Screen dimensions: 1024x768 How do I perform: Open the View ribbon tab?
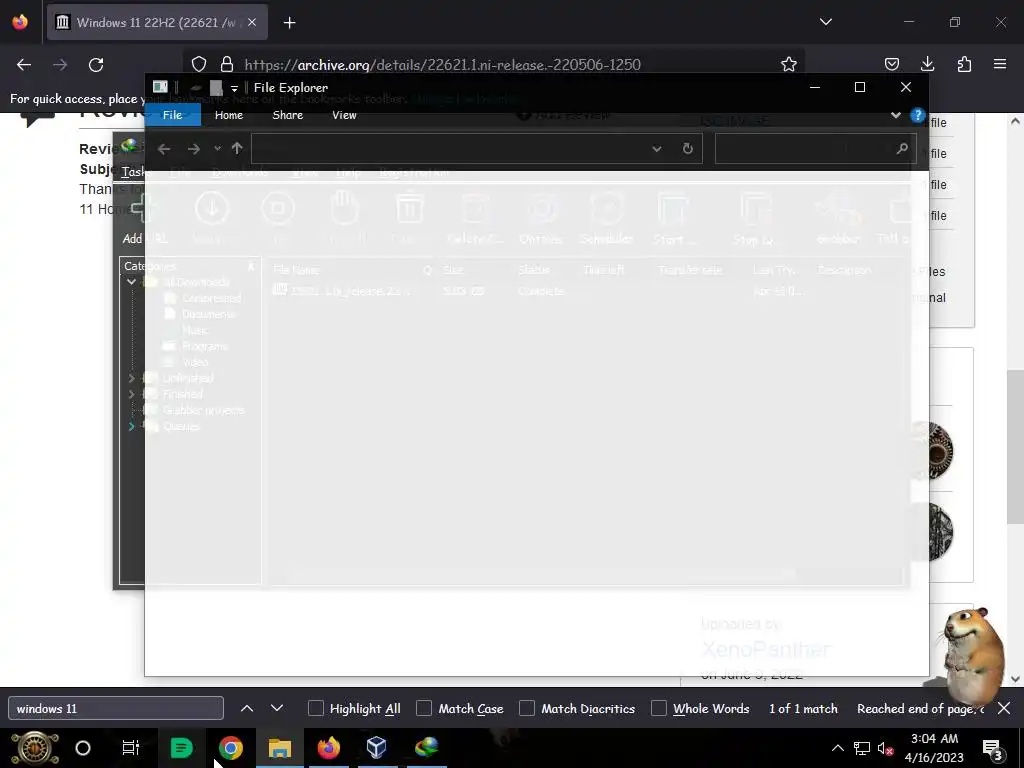[x=344, y=115]
